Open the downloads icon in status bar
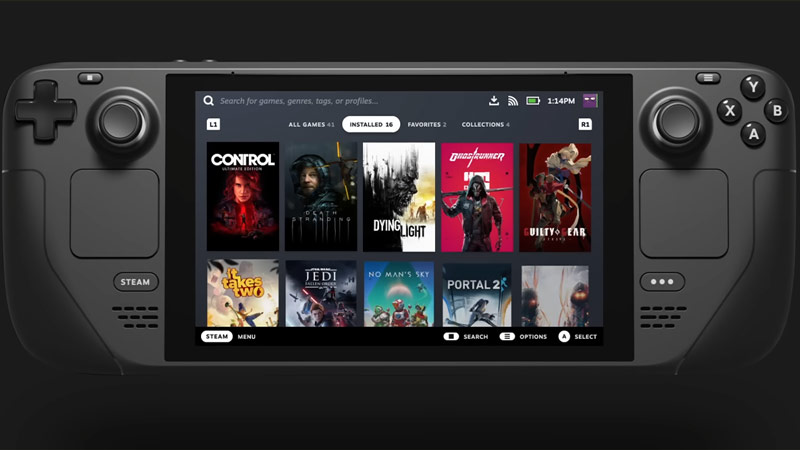800x450 pixels. [x=493, y=101]
